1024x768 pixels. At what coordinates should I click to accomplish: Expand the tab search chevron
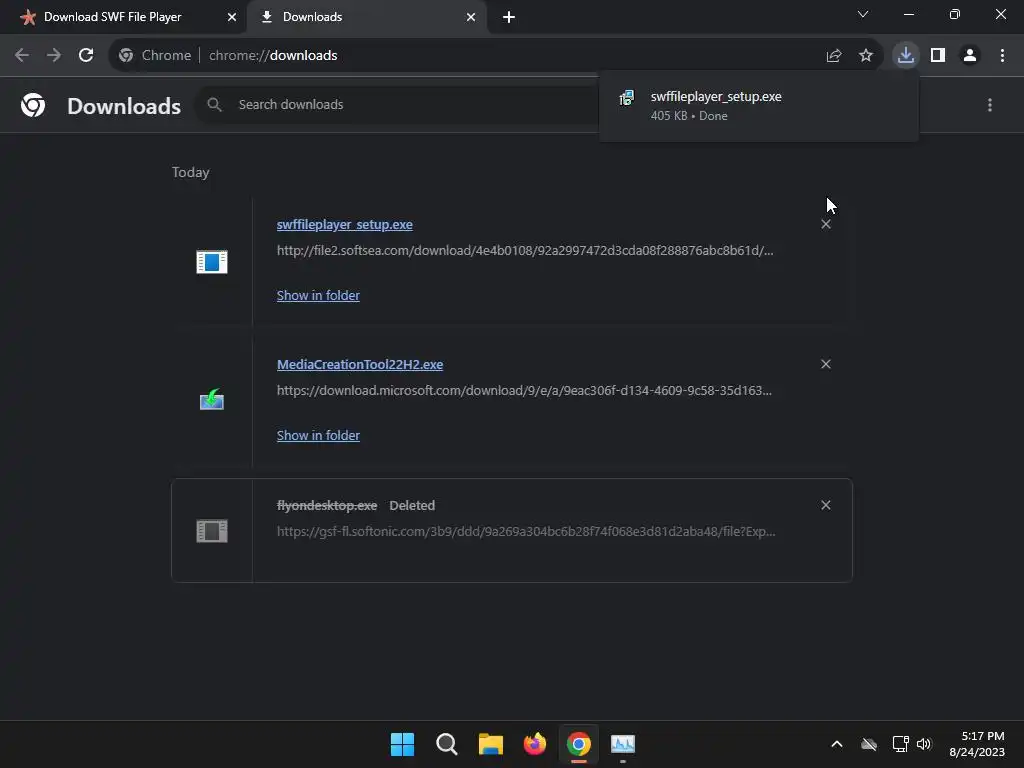(863, 14)
